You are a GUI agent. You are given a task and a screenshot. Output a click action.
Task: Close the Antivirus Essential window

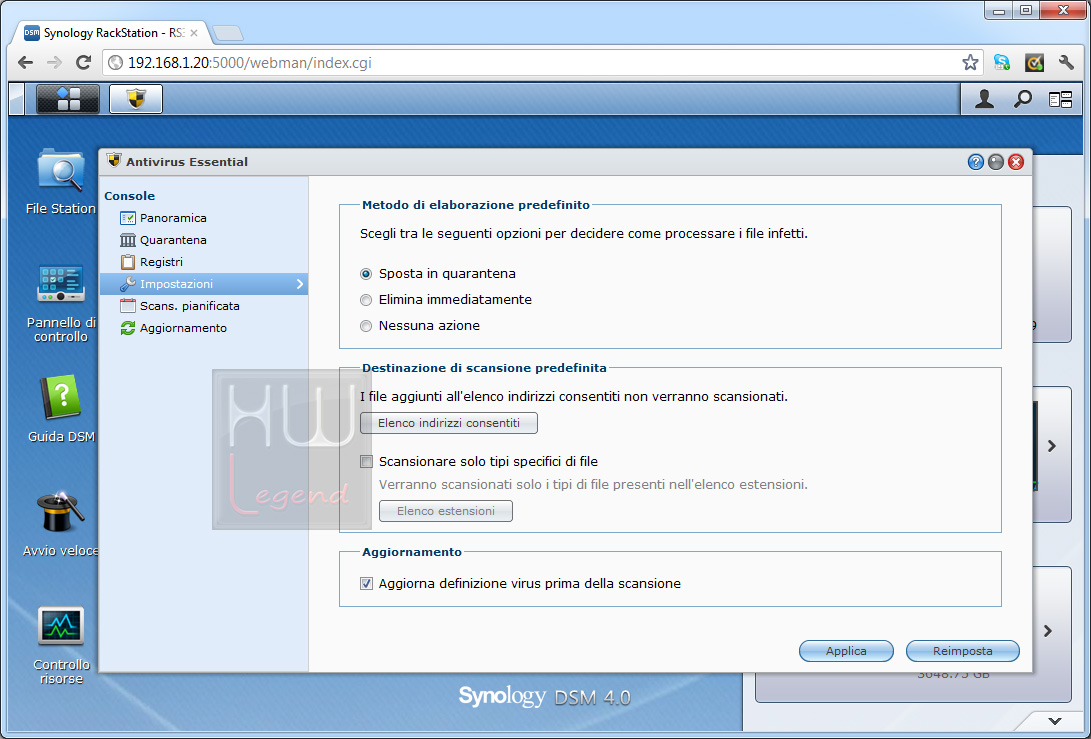point(1016,162)
